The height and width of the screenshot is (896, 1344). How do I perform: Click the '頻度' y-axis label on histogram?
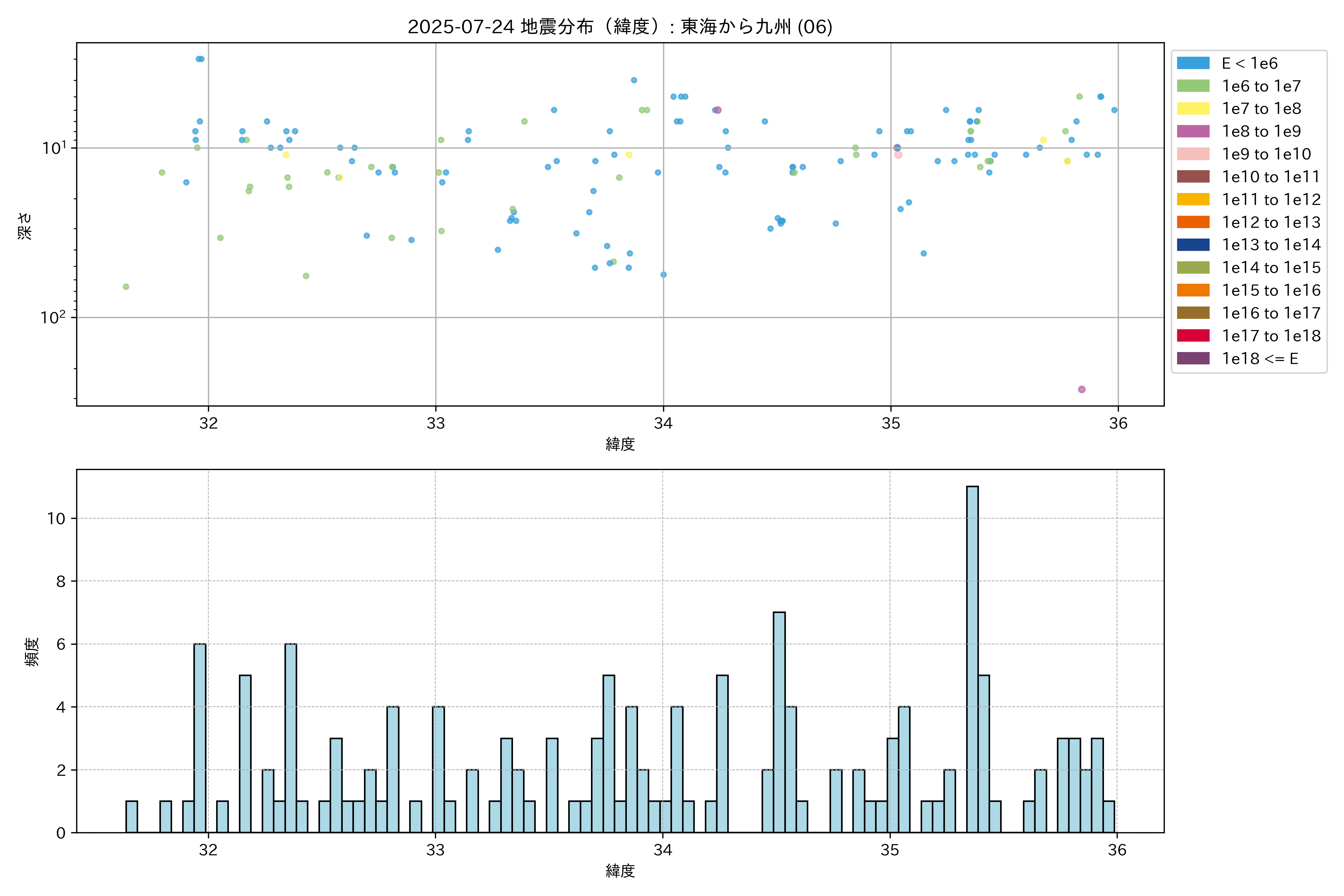32,652
